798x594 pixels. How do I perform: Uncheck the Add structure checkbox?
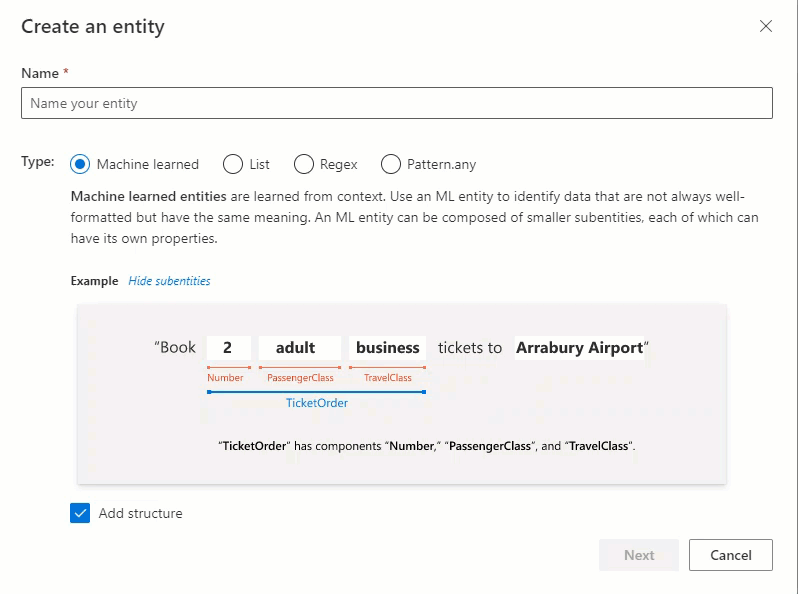[x=80, y=513]
